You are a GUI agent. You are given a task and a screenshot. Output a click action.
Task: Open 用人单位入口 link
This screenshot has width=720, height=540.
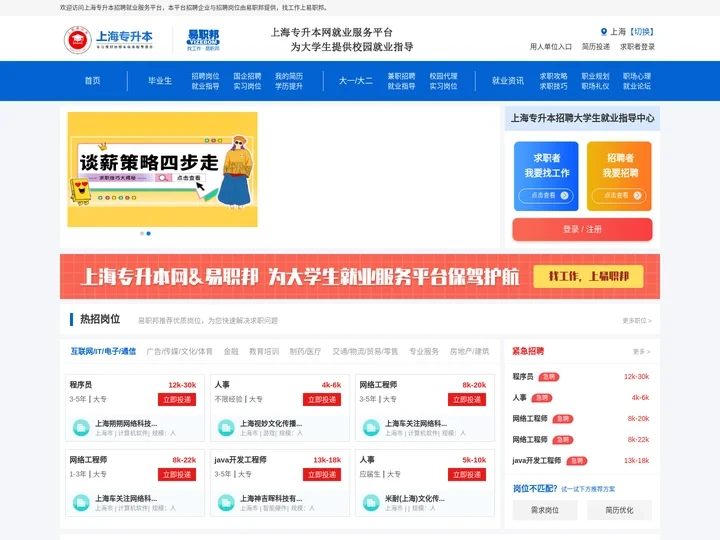click(551, 46)
